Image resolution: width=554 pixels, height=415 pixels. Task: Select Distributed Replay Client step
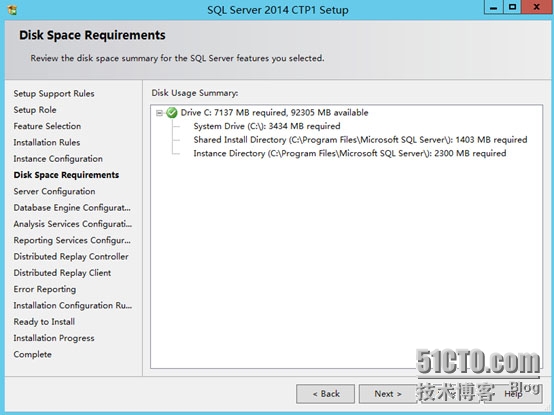(x=62, y=273)
